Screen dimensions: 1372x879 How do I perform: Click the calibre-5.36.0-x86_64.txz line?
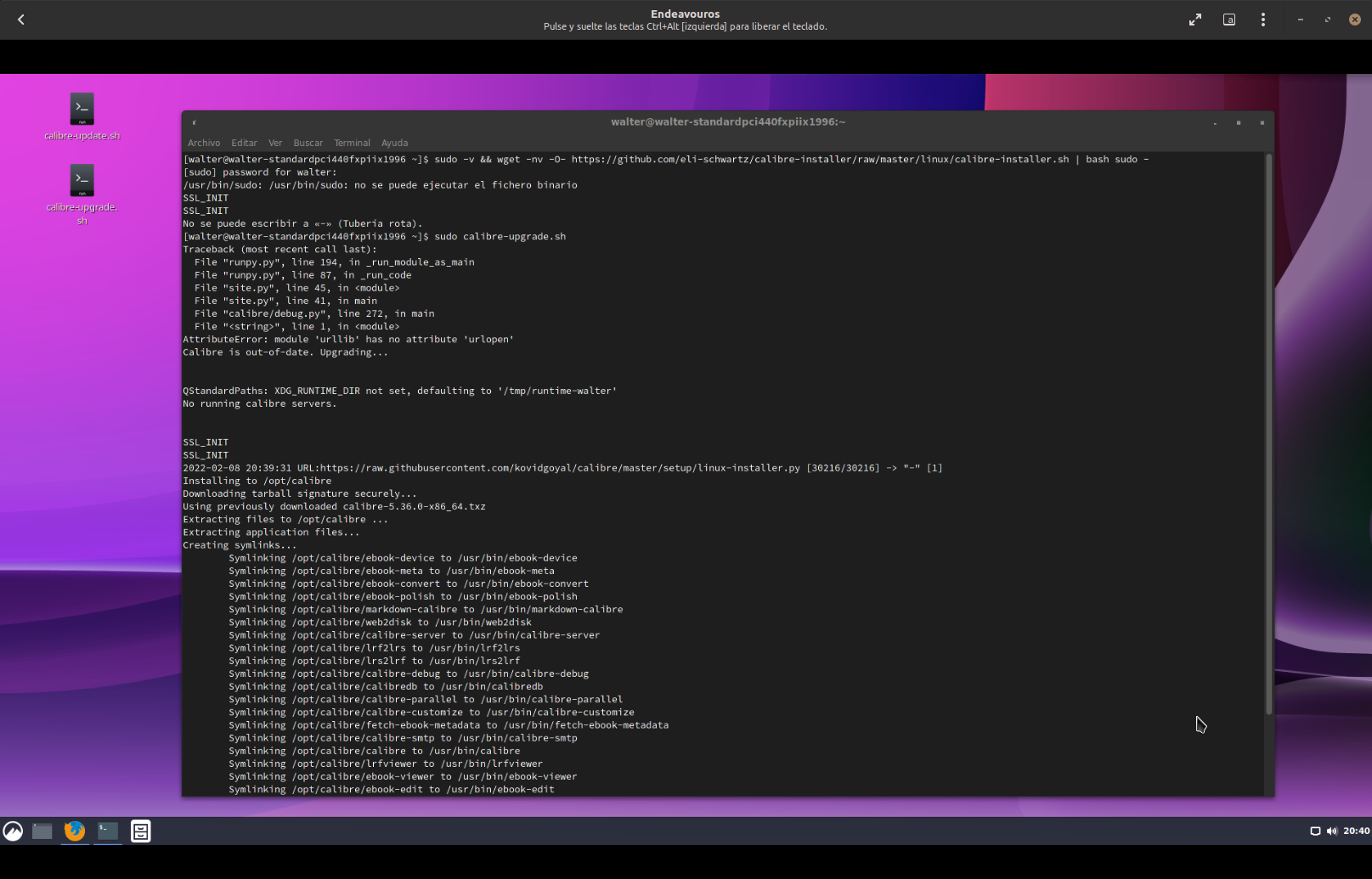tap(335, 507)
